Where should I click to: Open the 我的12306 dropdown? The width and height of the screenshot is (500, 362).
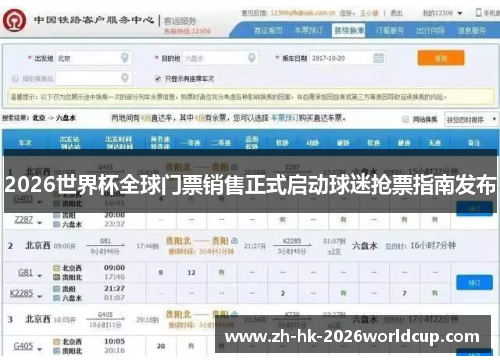point(442,13)
